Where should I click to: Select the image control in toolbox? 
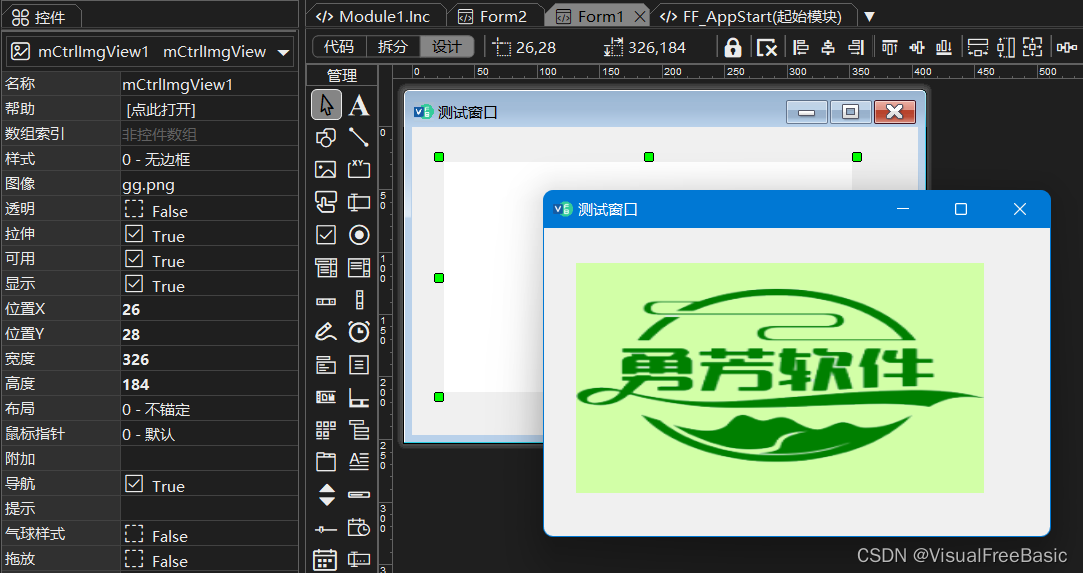pos(326,170)
